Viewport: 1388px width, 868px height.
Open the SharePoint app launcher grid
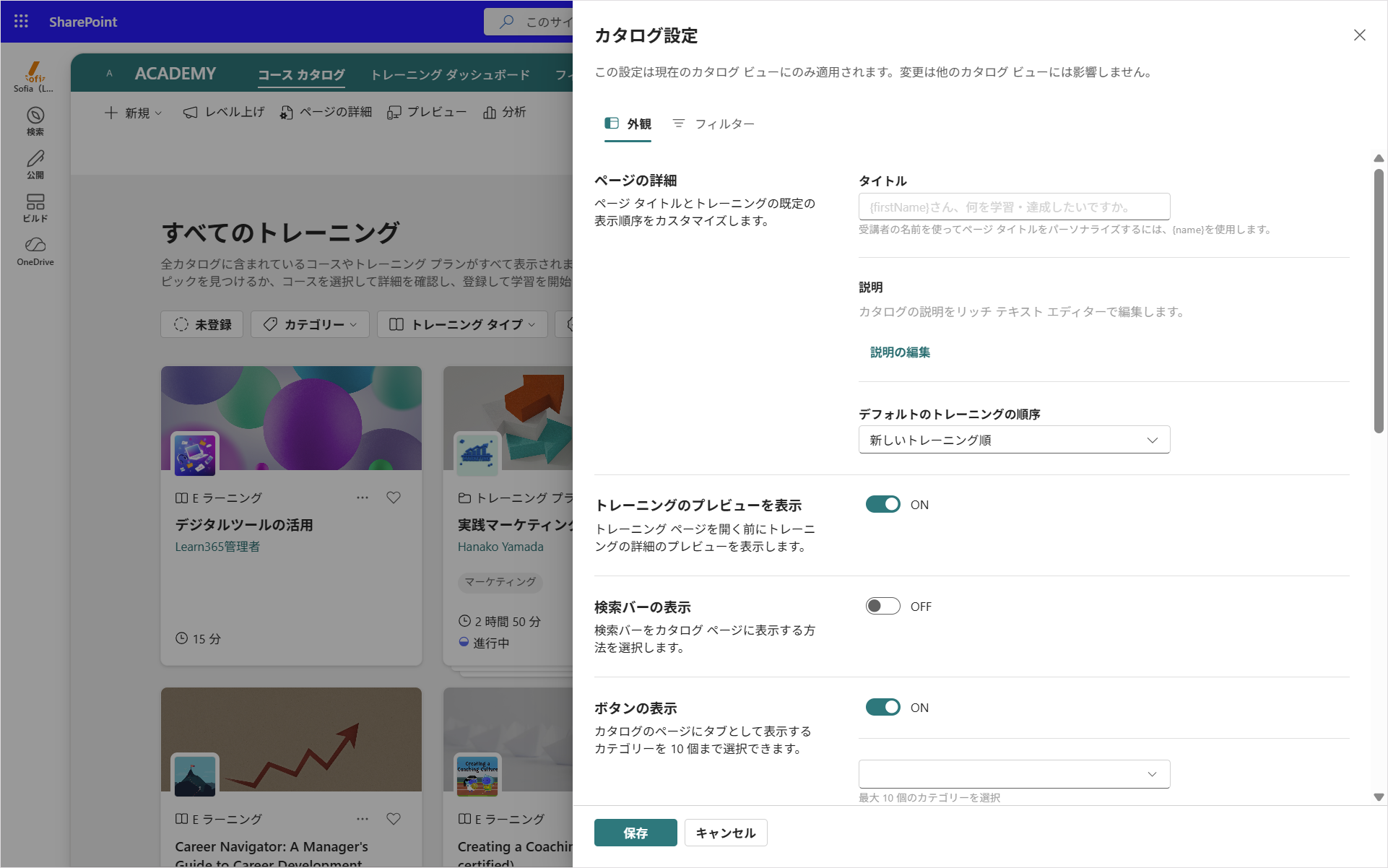point(21,22)
